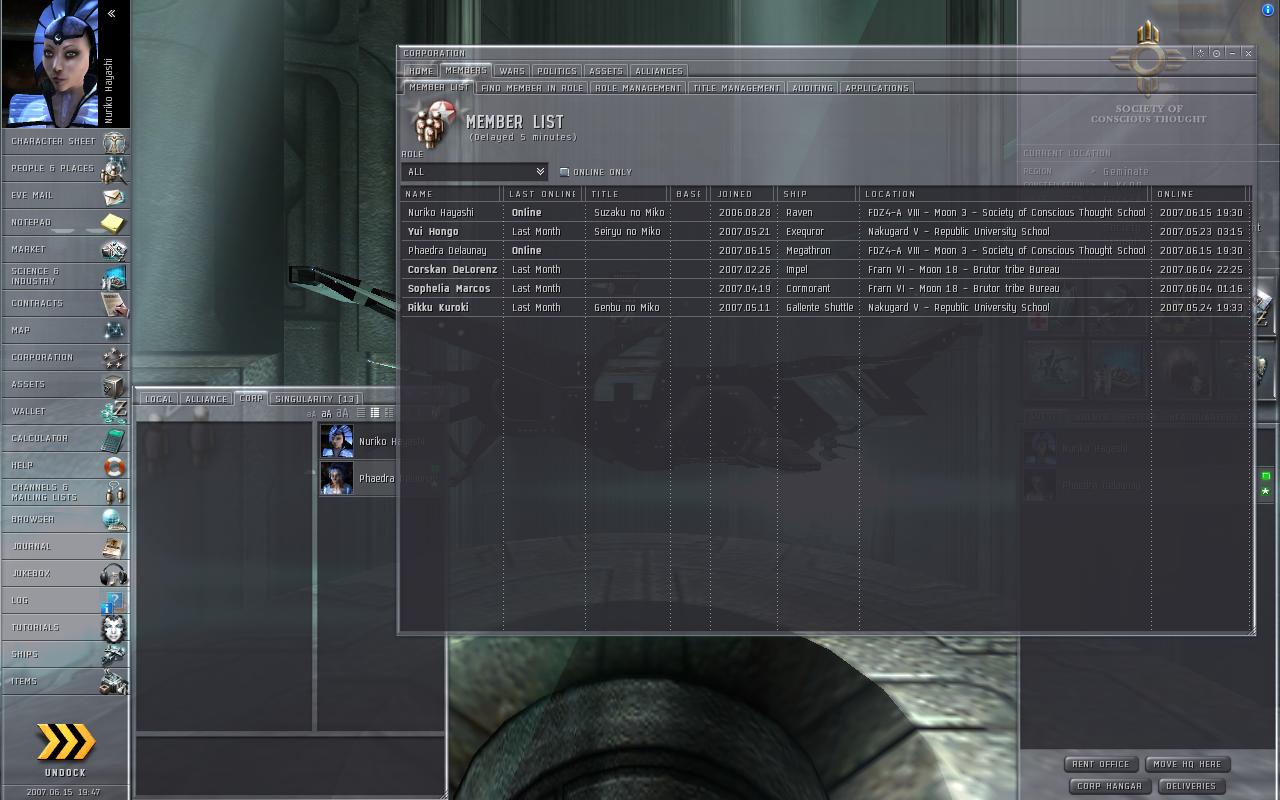The width and height of the screenshot is (1280, 800).
Task: Click the character portrait at top-left
Action: 52,63
